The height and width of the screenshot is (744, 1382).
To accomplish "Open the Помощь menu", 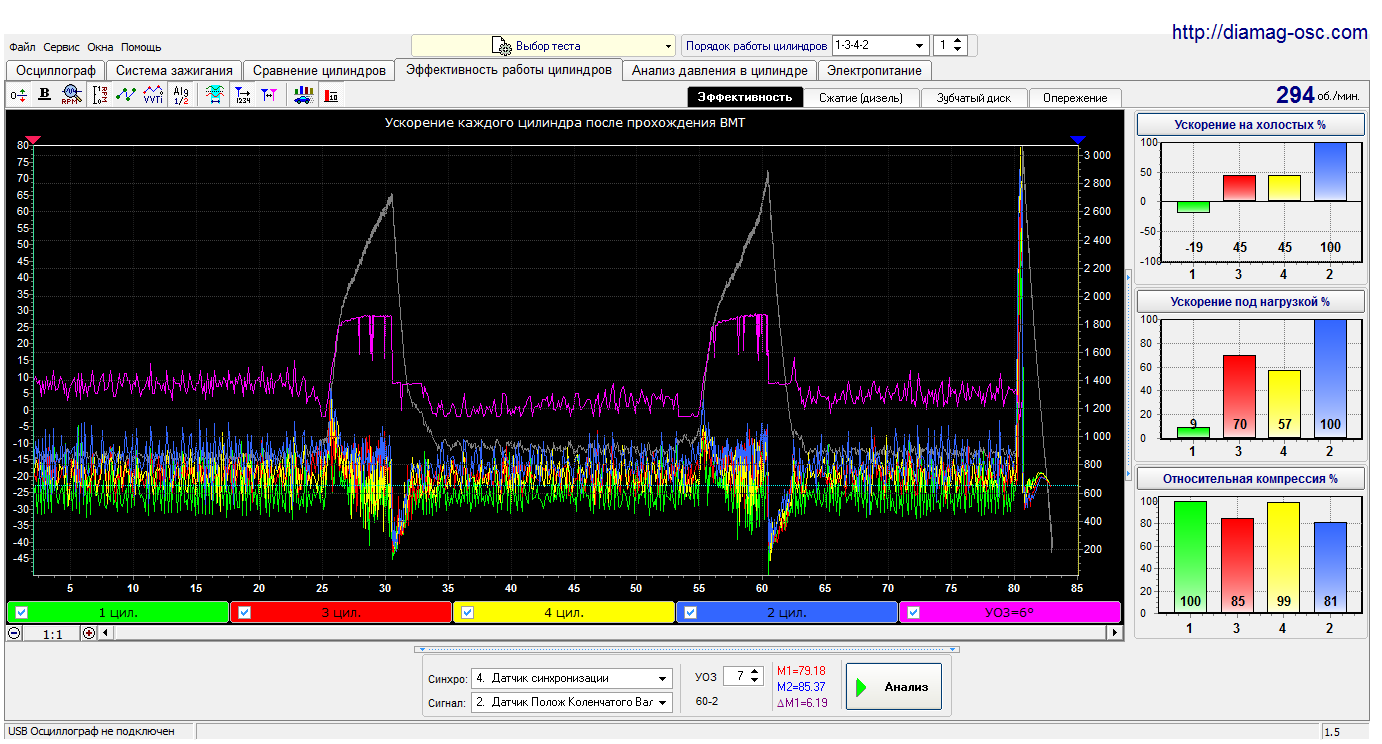I will tap(141, 47).
